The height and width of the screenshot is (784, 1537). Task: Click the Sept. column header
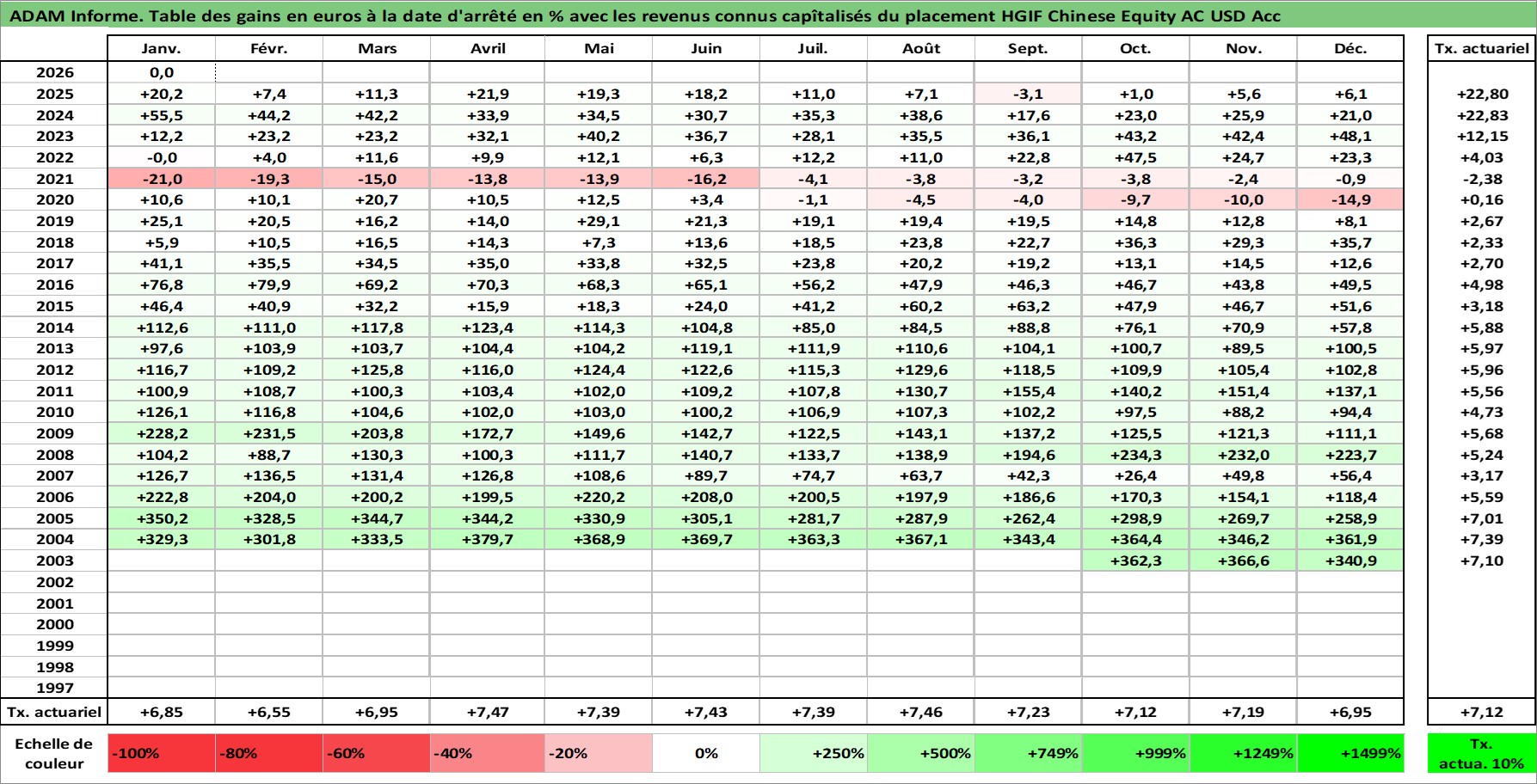pos(1028,49)
